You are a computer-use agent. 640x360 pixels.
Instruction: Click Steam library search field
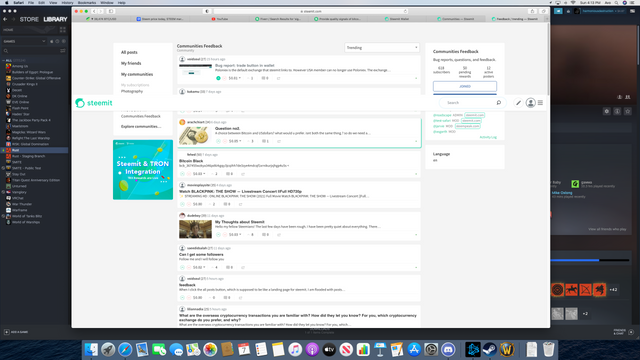31,51
